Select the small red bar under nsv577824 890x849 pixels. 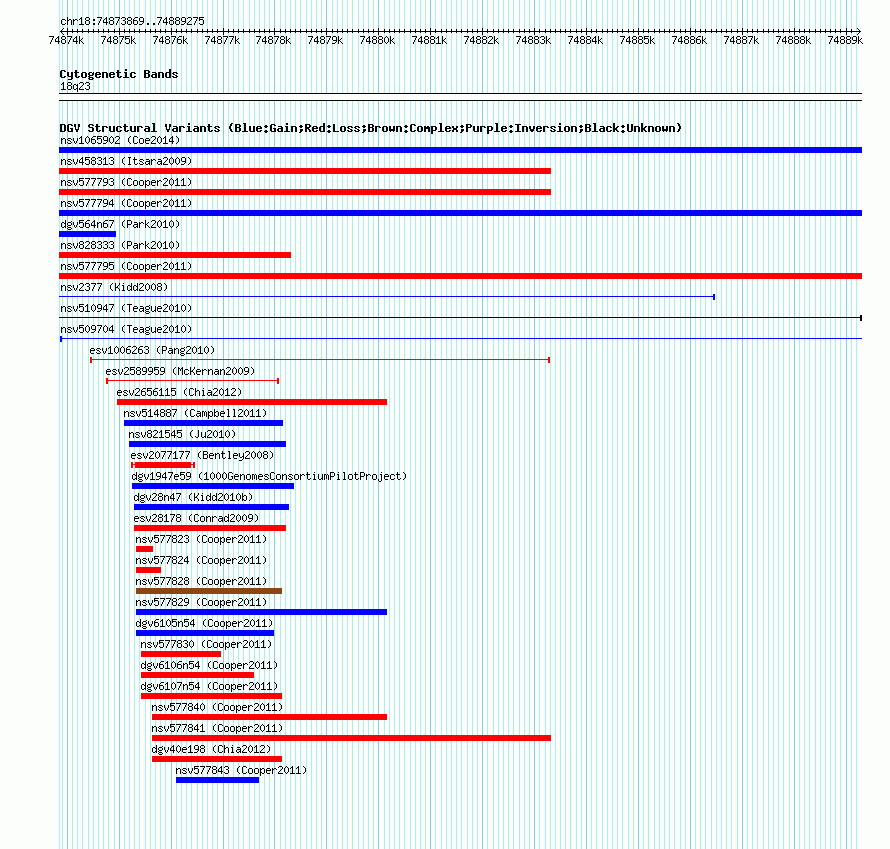[149, 570]
